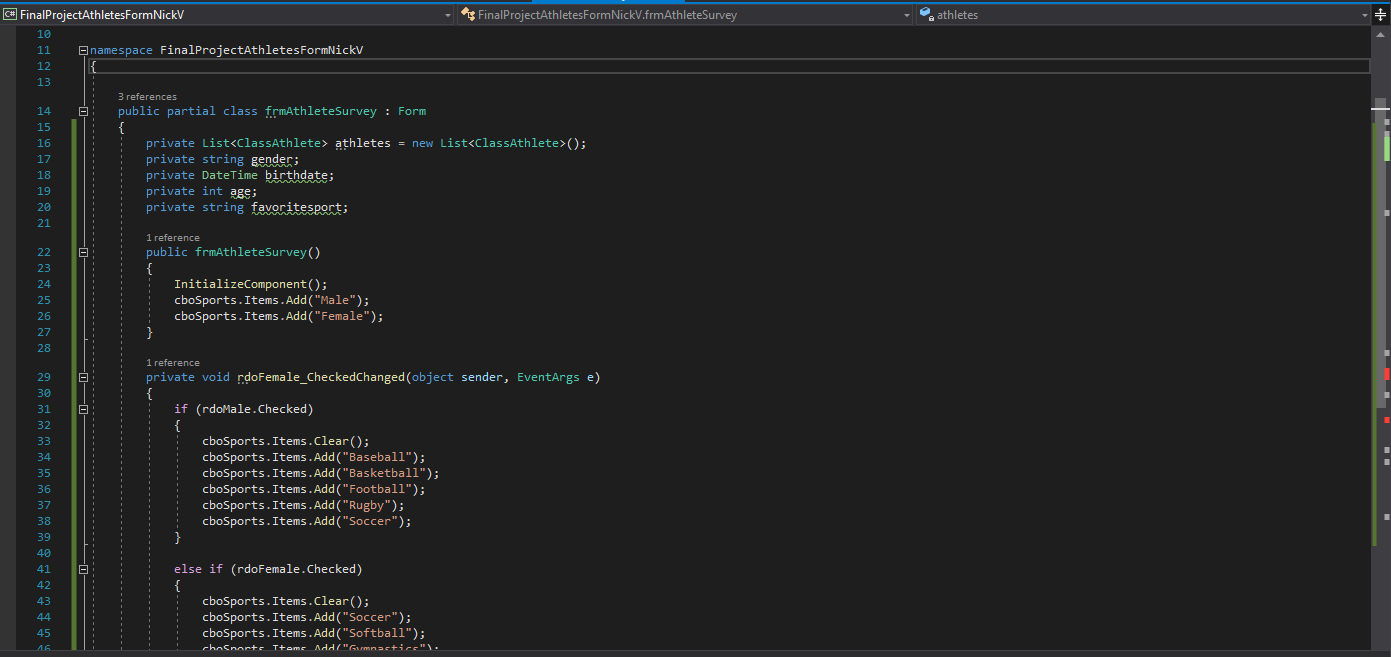
Task: Collapse the namespace FinalProjectAthletesFormNickV block
Action: point(83,50)
